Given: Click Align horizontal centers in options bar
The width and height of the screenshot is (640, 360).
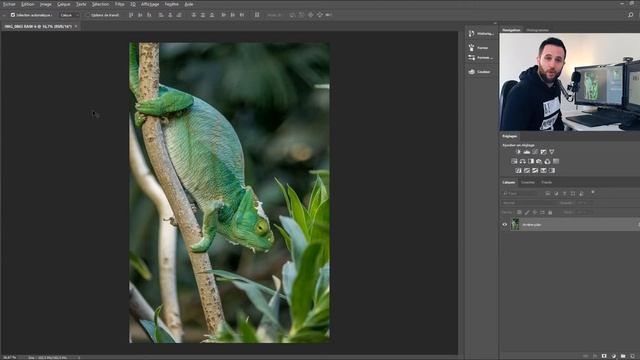Looking at the screenshot, I should point(170,15).
